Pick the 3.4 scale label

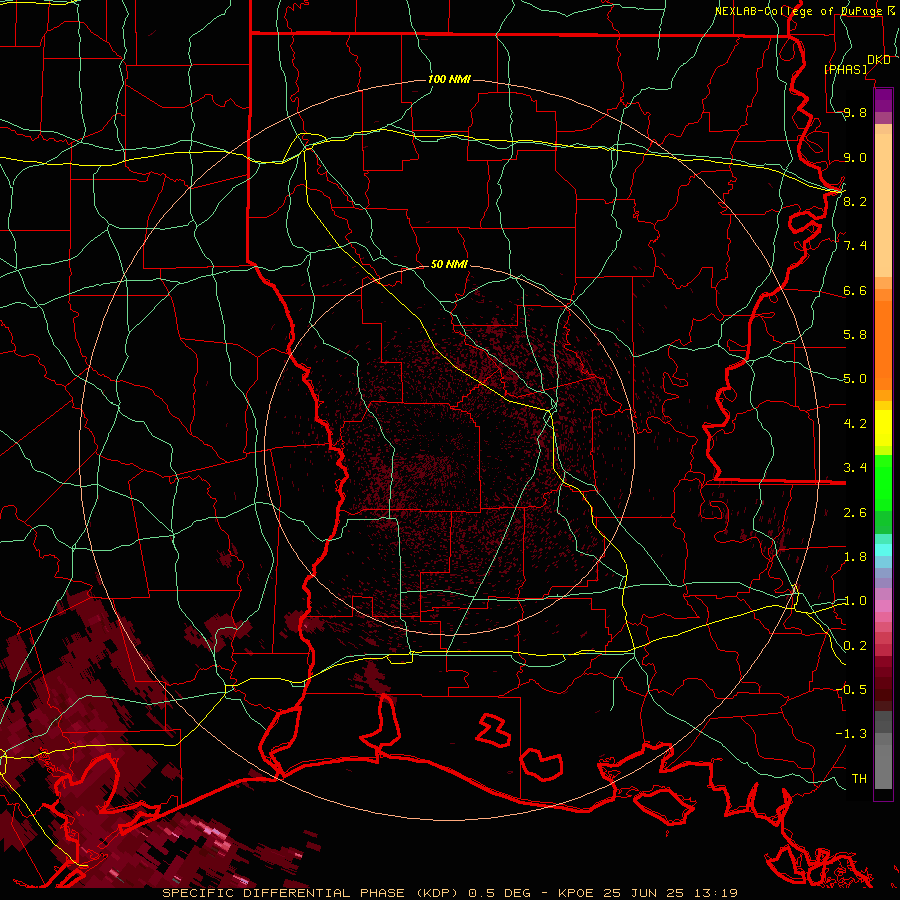855,468
